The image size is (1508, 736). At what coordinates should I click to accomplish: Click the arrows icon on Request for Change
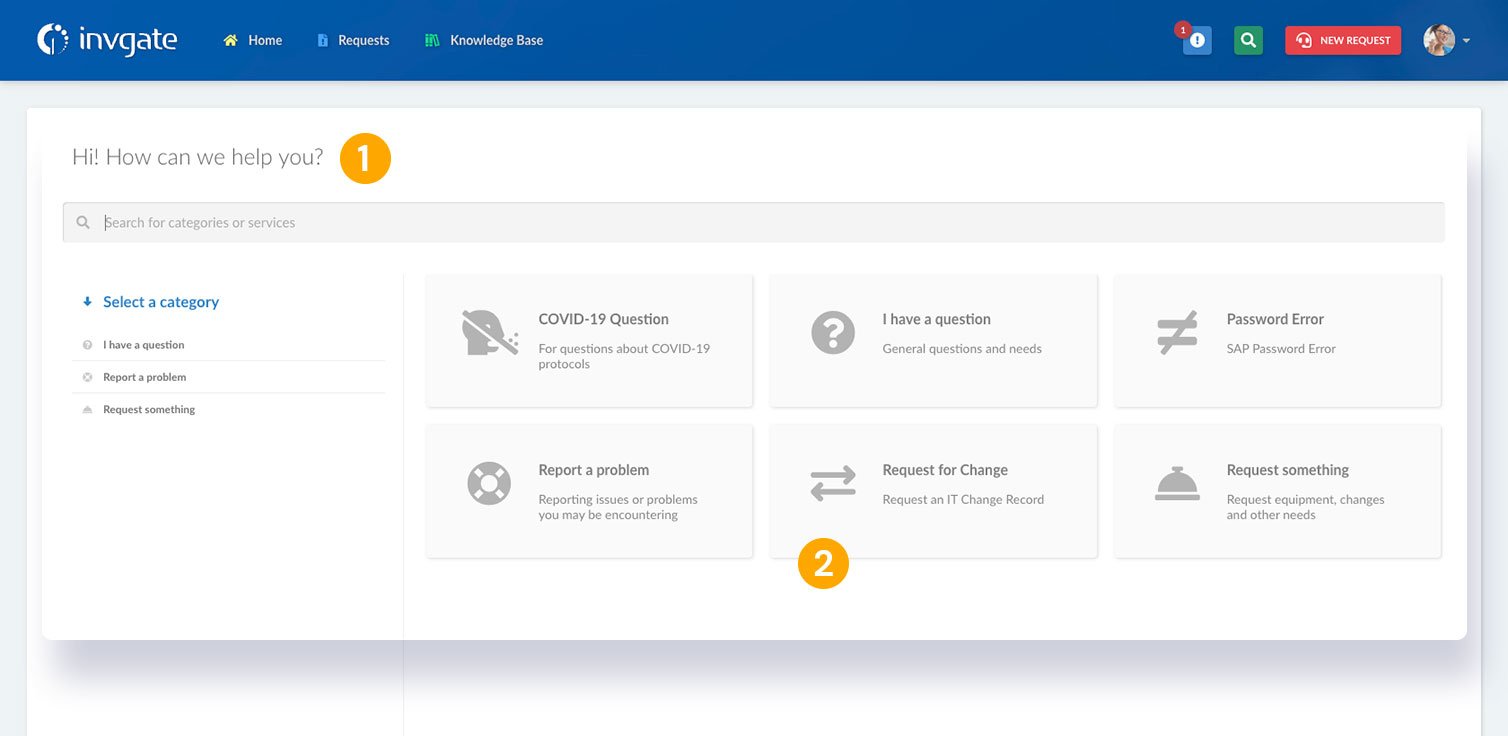pos(833,484)
